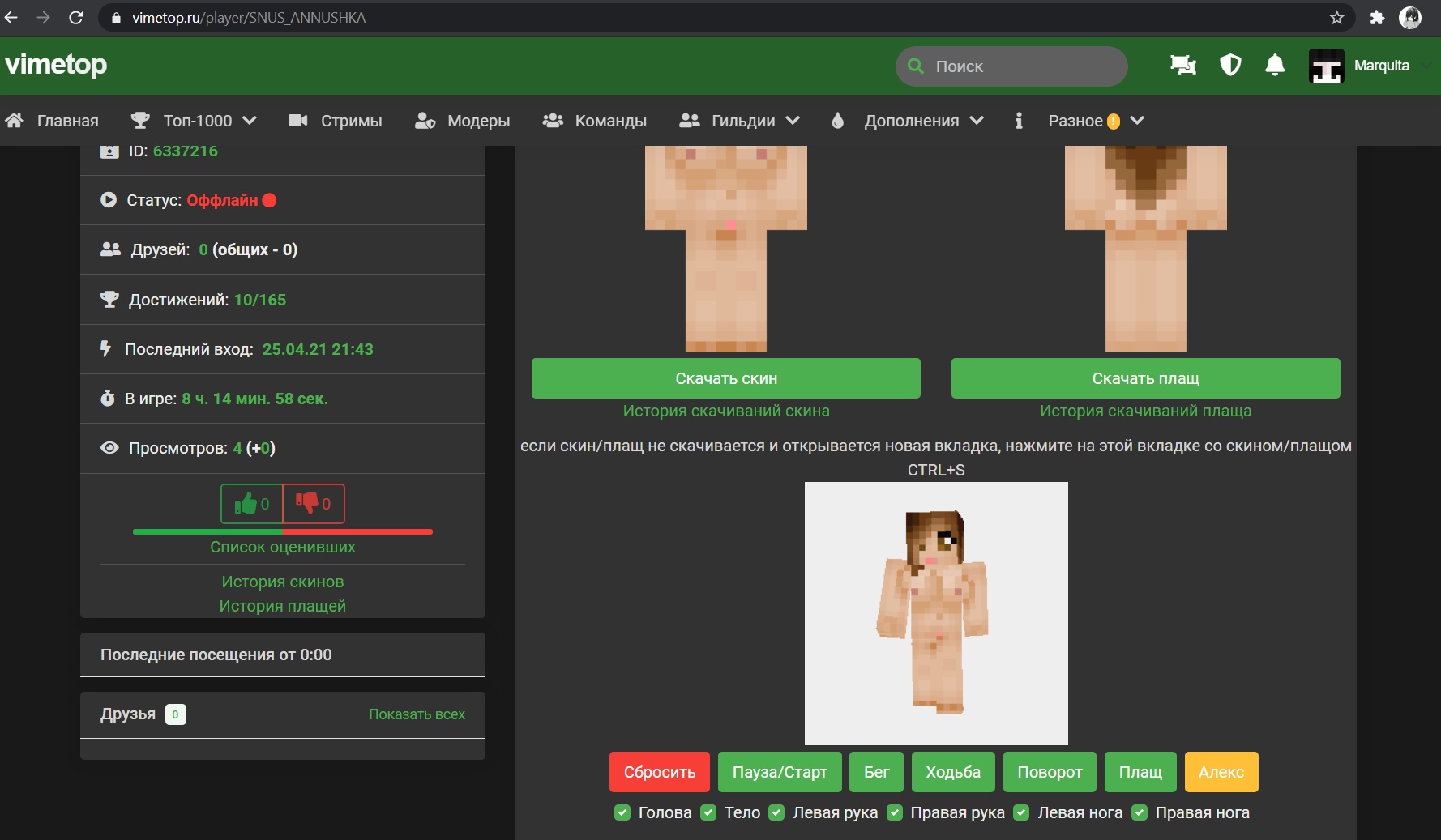Open История скачиваний скина link
This screenshot has width=1441, height=840.
click(x=726, y=411)
